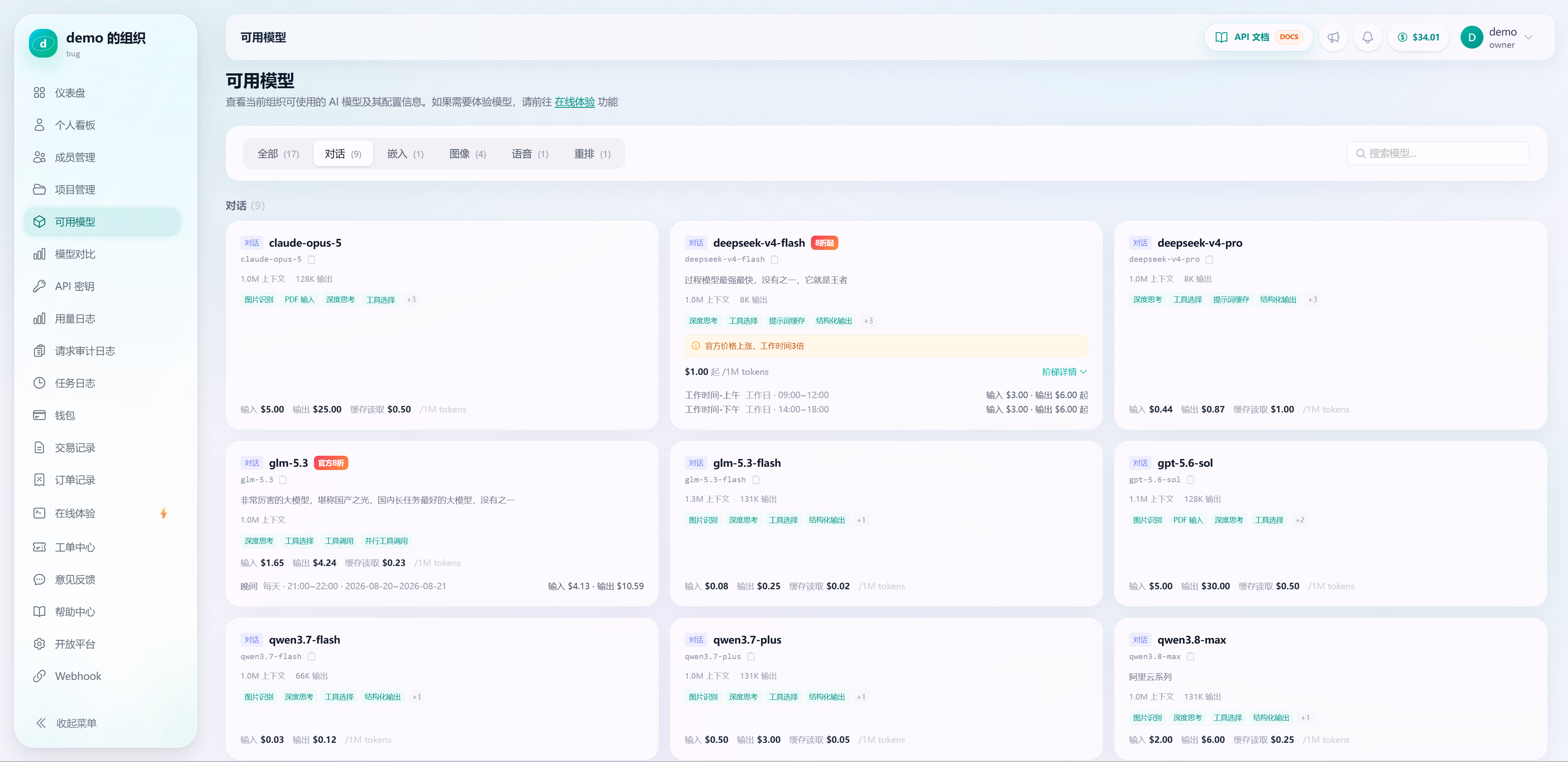Click the 帮助中心 book icon
Viewport: 1568px width, 762px height.
[x=40, y=612]
